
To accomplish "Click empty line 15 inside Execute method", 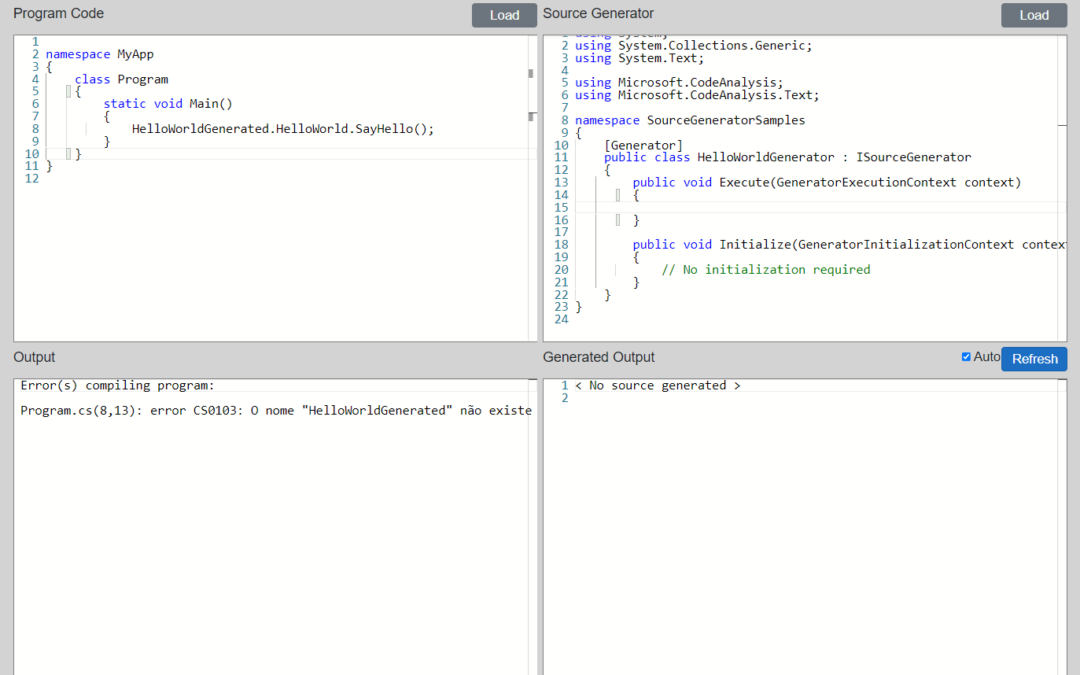I will [x=800, y=207].
